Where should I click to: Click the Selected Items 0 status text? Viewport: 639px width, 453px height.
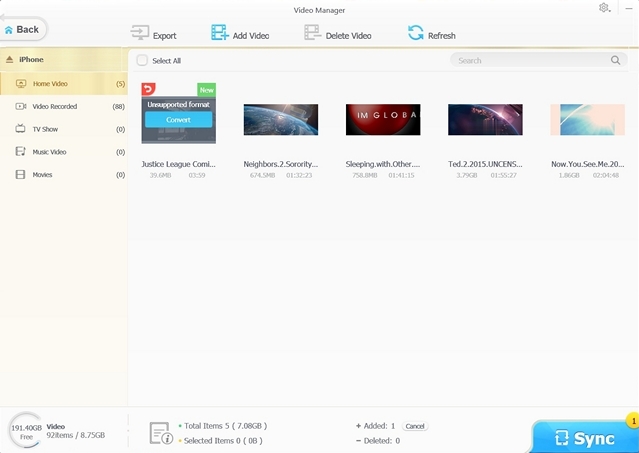[223, 440]
